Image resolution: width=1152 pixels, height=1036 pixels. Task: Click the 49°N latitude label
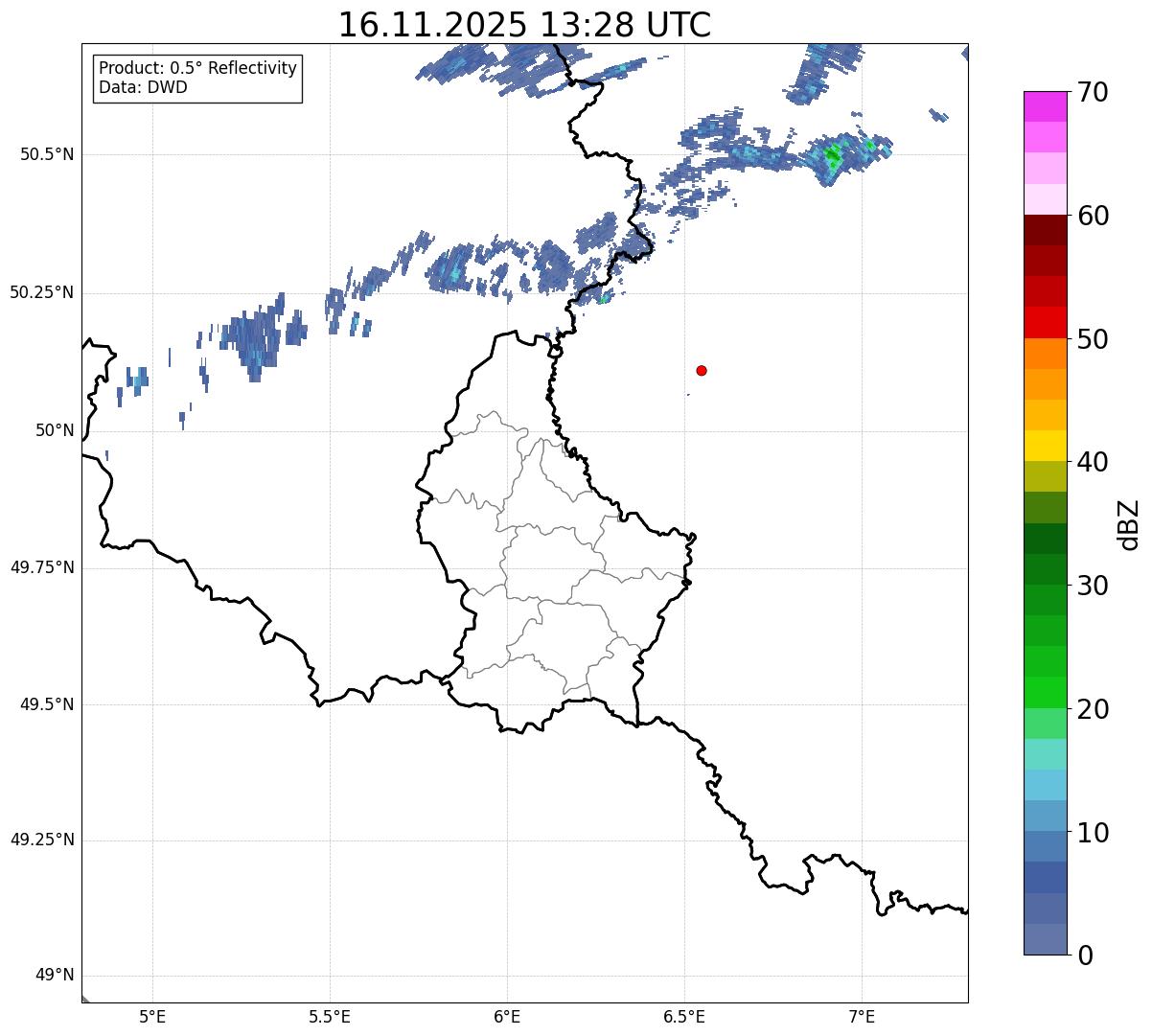(55, 976)
